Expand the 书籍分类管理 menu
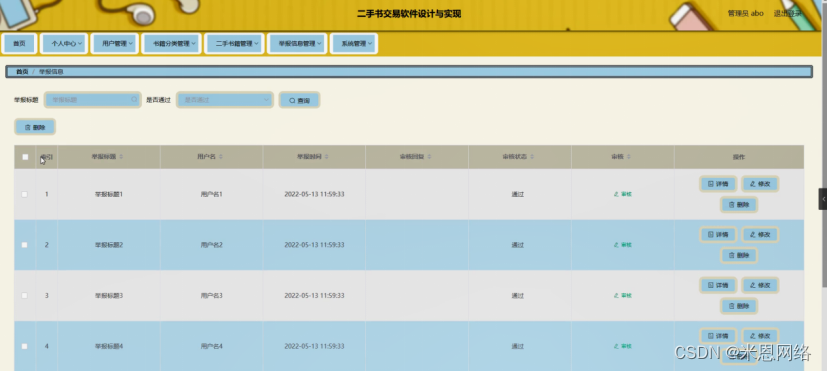 click(x=171, y=44)
